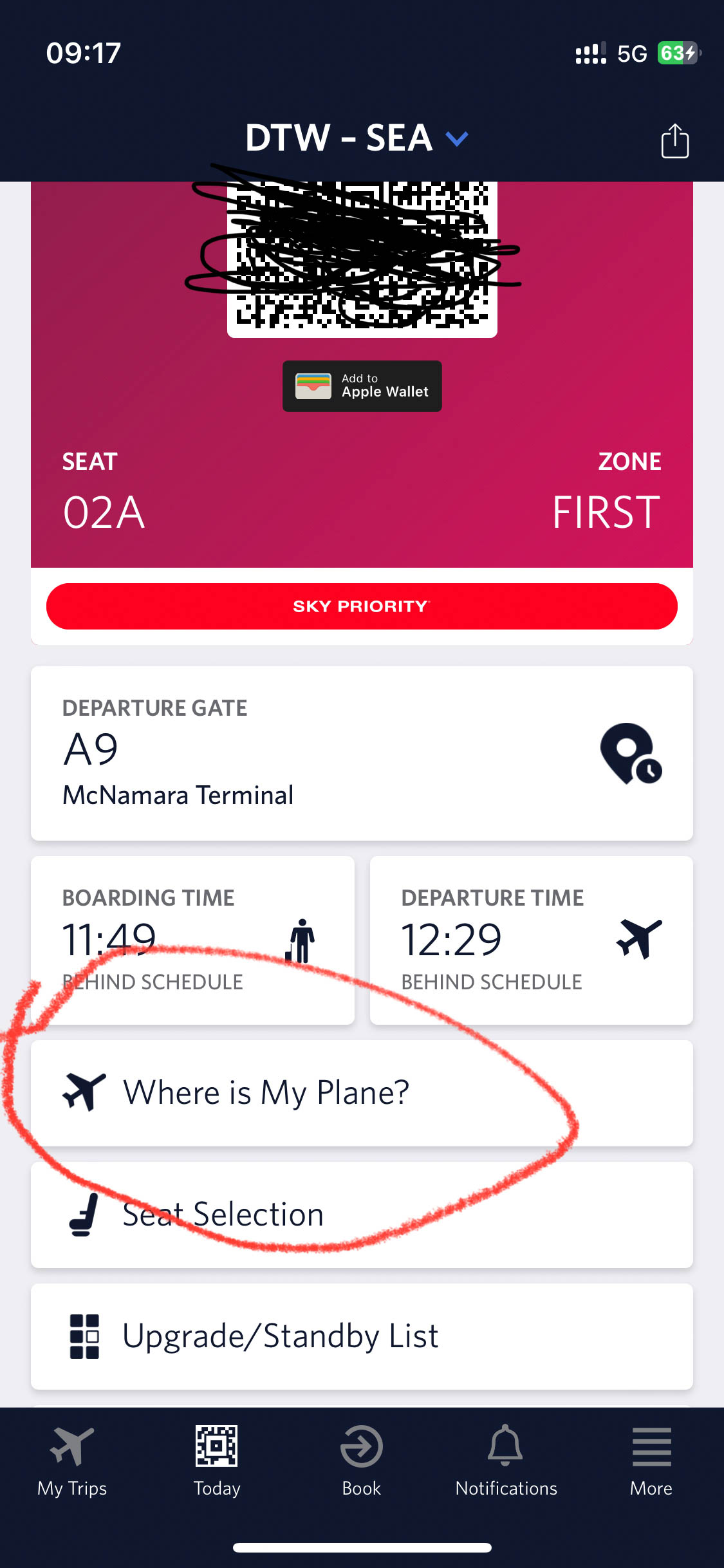Tap the seat icon for Seat Selection
Screen dimensions: 724x1568
click(84, 1215)
